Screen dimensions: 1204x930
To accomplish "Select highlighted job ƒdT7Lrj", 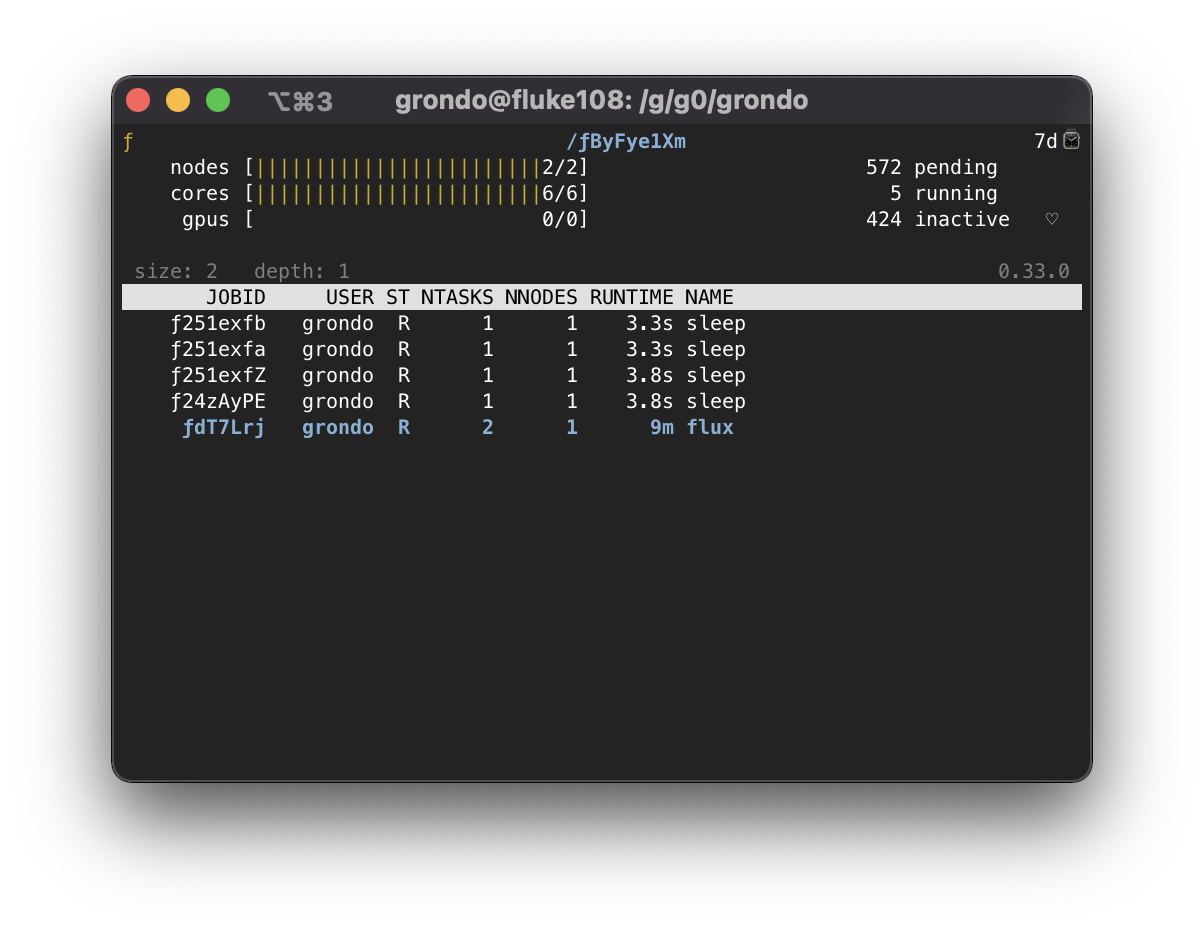I will pos(602,428).
